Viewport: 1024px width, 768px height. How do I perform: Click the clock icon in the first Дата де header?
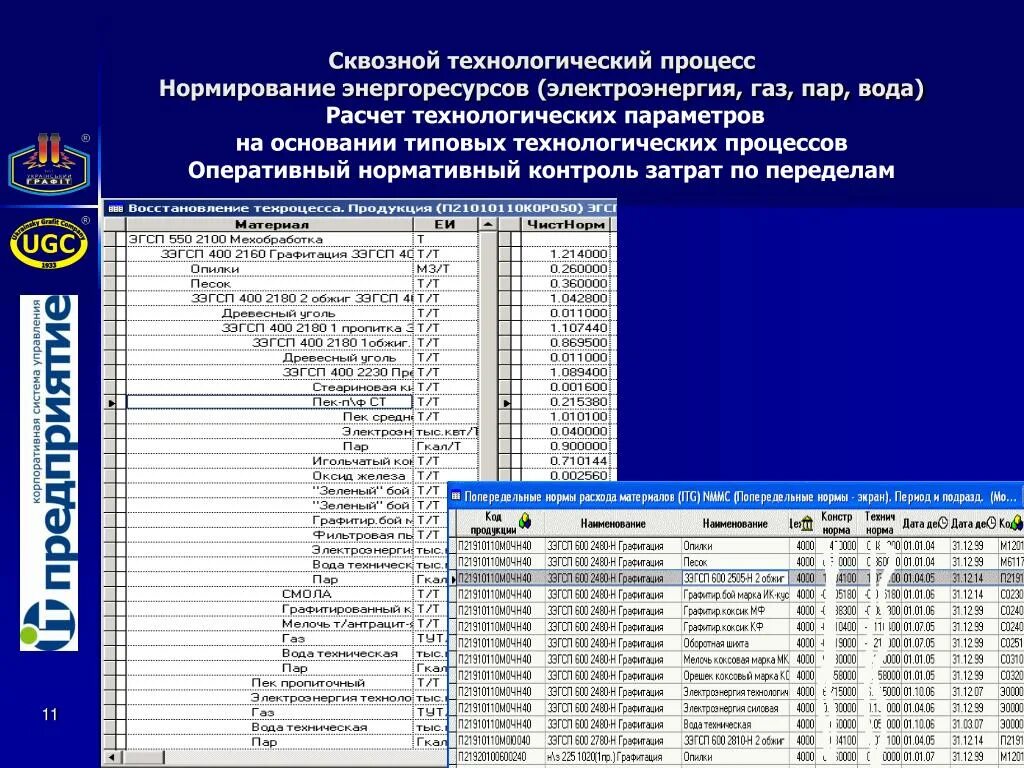(x=943, y=521)
